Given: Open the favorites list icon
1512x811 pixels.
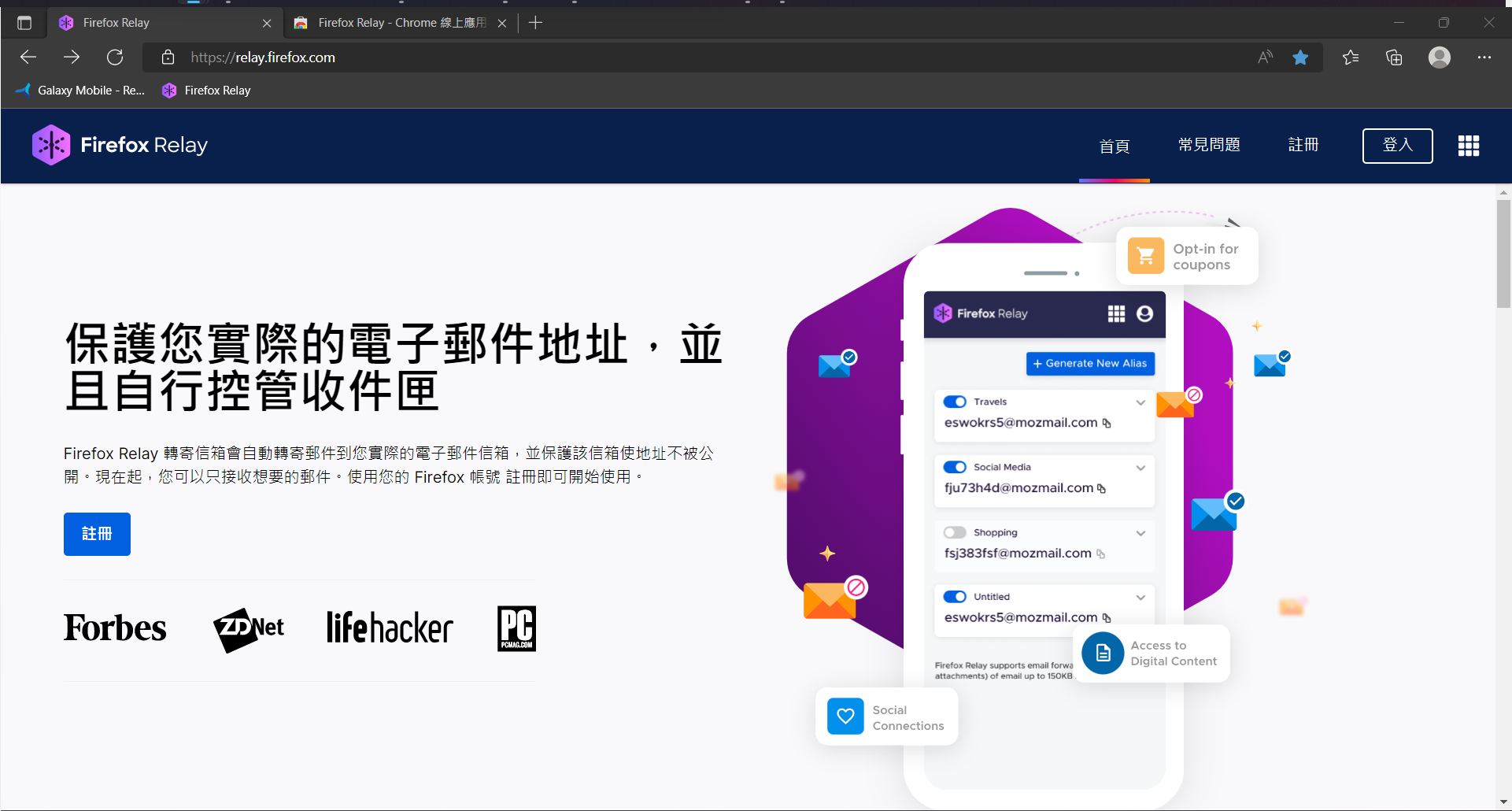Looking at the screenshot, I should [1351, 57].
